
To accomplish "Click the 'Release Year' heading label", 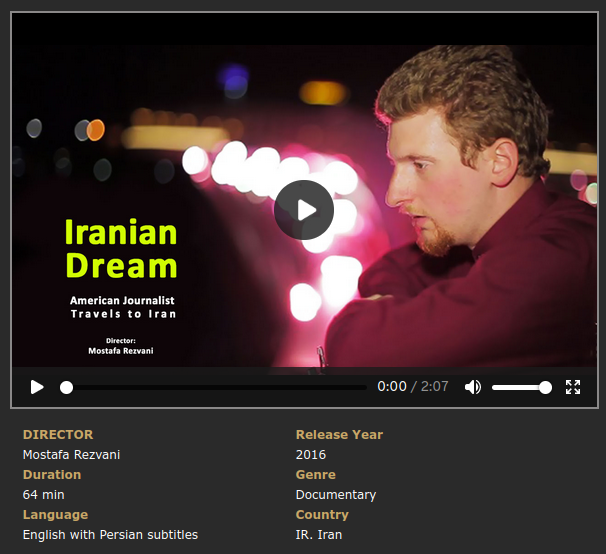I will (339, 435).
